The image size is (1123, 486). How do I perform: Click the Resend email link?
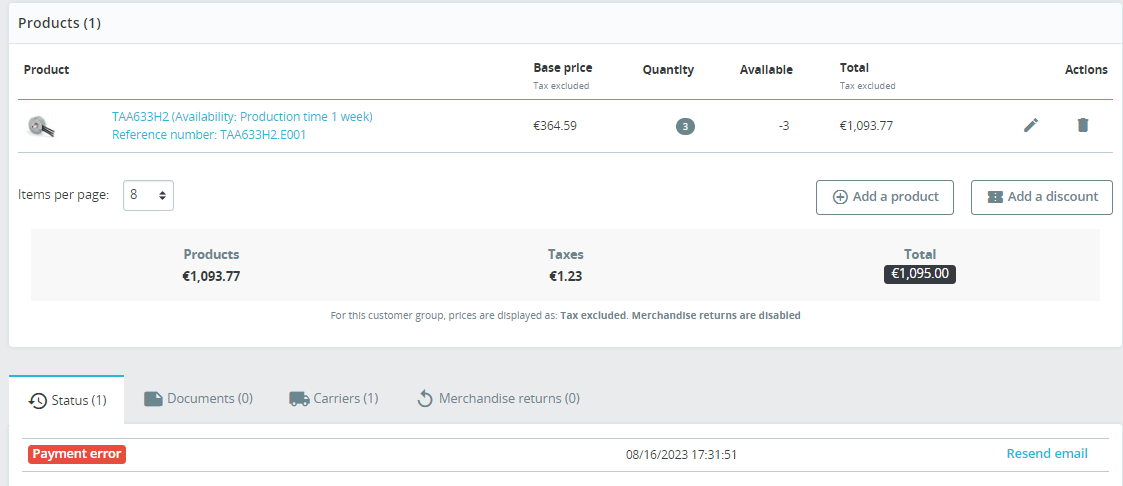click(1046, 453)
